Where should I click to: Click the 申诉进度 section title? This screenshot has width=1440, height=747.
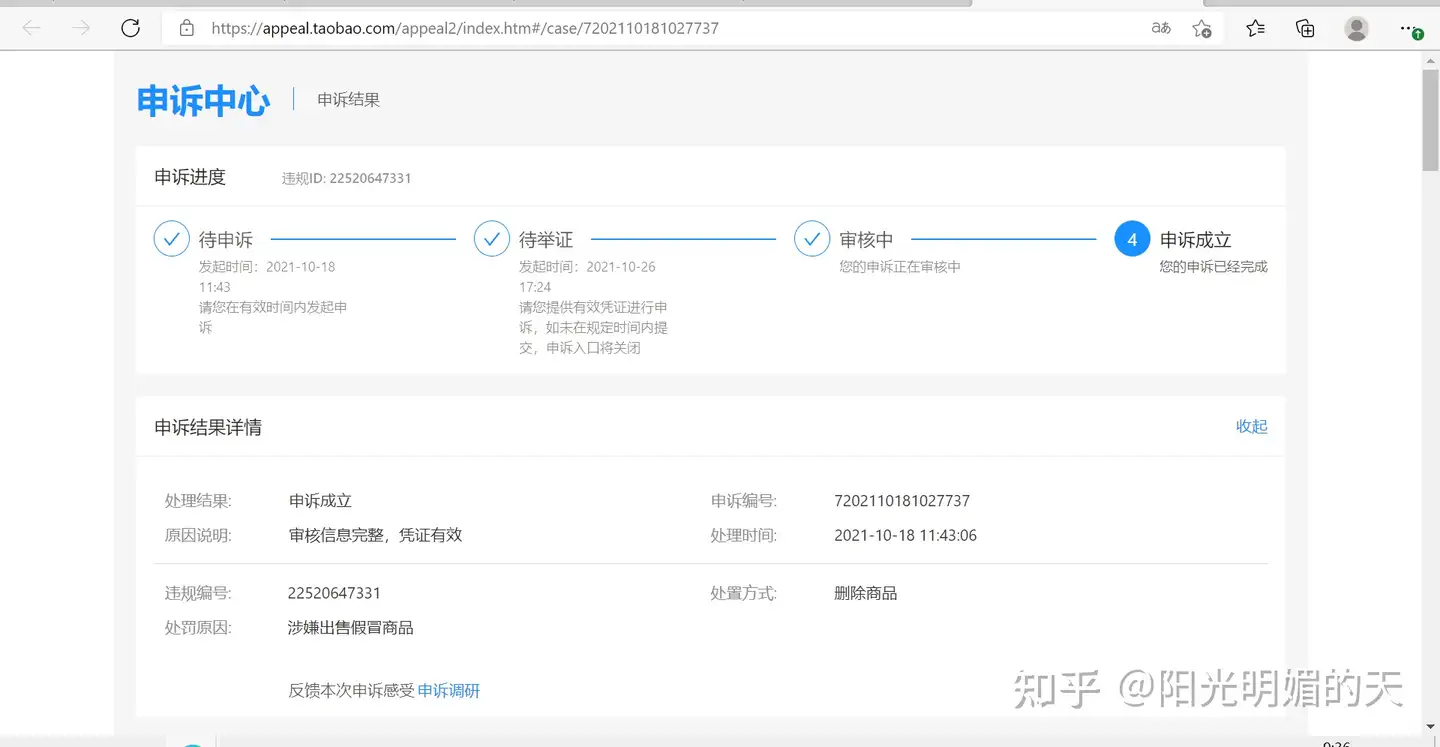click(x=190, y=177)
